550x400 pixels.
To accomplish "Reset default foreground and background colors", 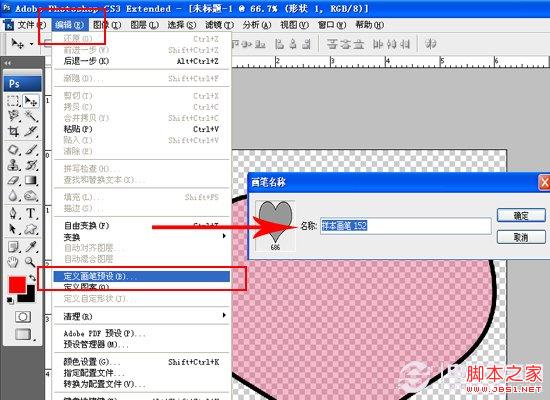I will [x=10, y=301].
